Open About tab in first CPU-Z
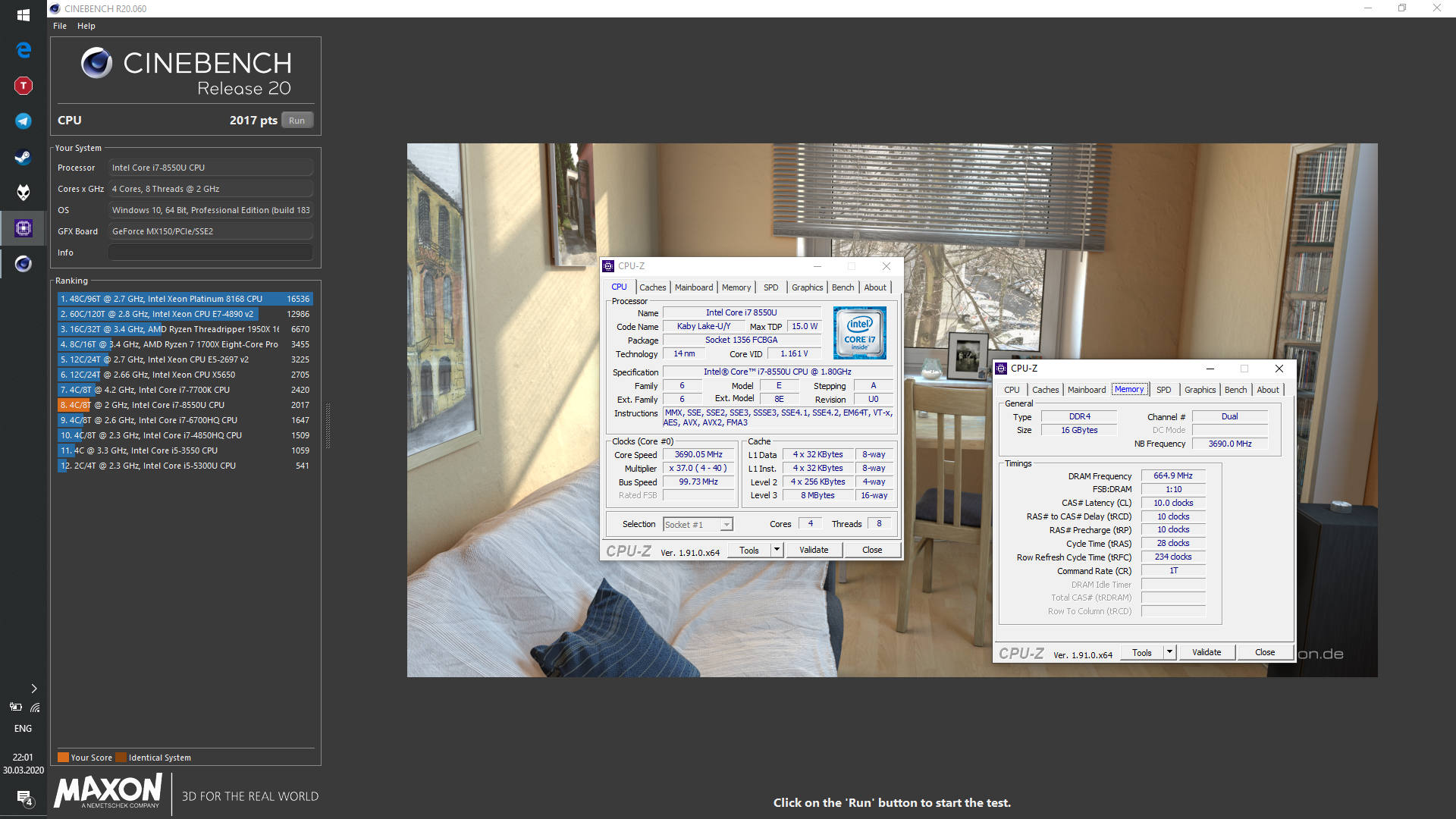Screen dimensions: 1456x819 tap(875, 287)
